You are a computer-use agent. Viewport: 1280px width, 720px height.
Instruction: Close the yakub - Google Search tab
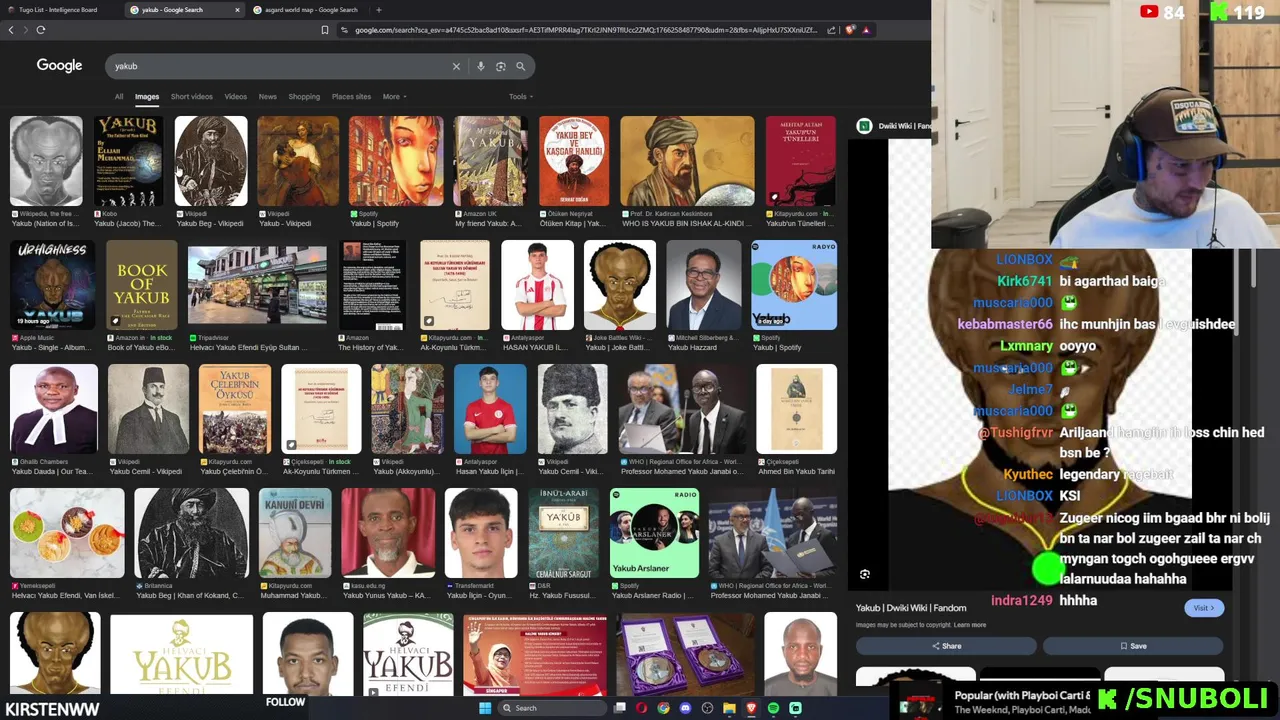click(237, 10)
